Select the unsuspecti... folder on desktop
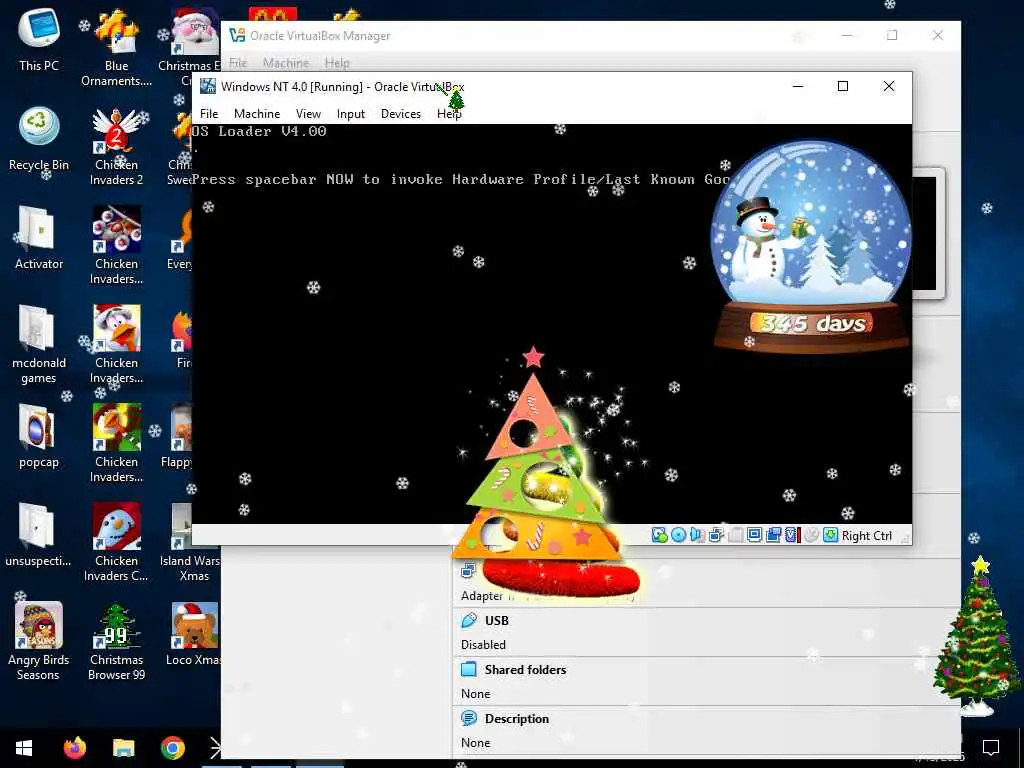This screenshot has height=768, width=1024. coord(39,536)
